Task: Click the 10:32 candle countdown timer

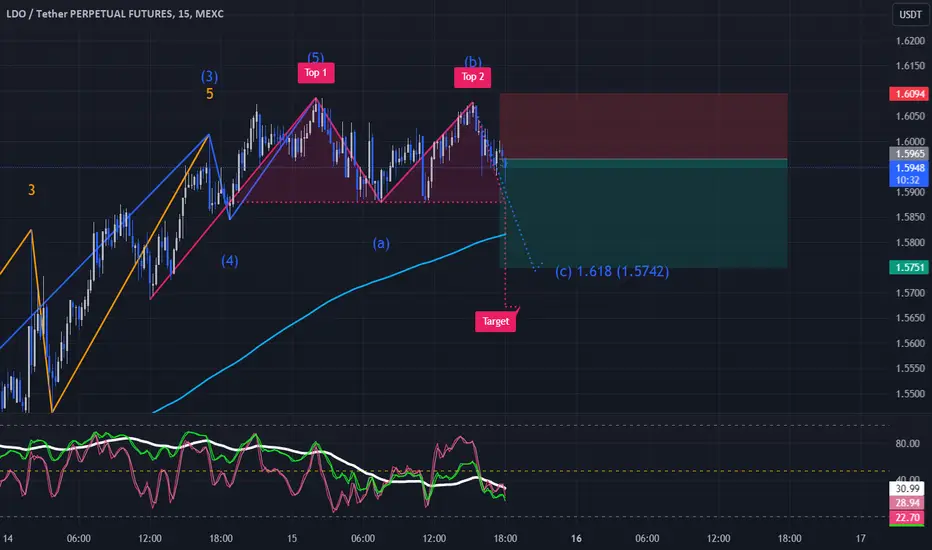Action: click(908, 180)
